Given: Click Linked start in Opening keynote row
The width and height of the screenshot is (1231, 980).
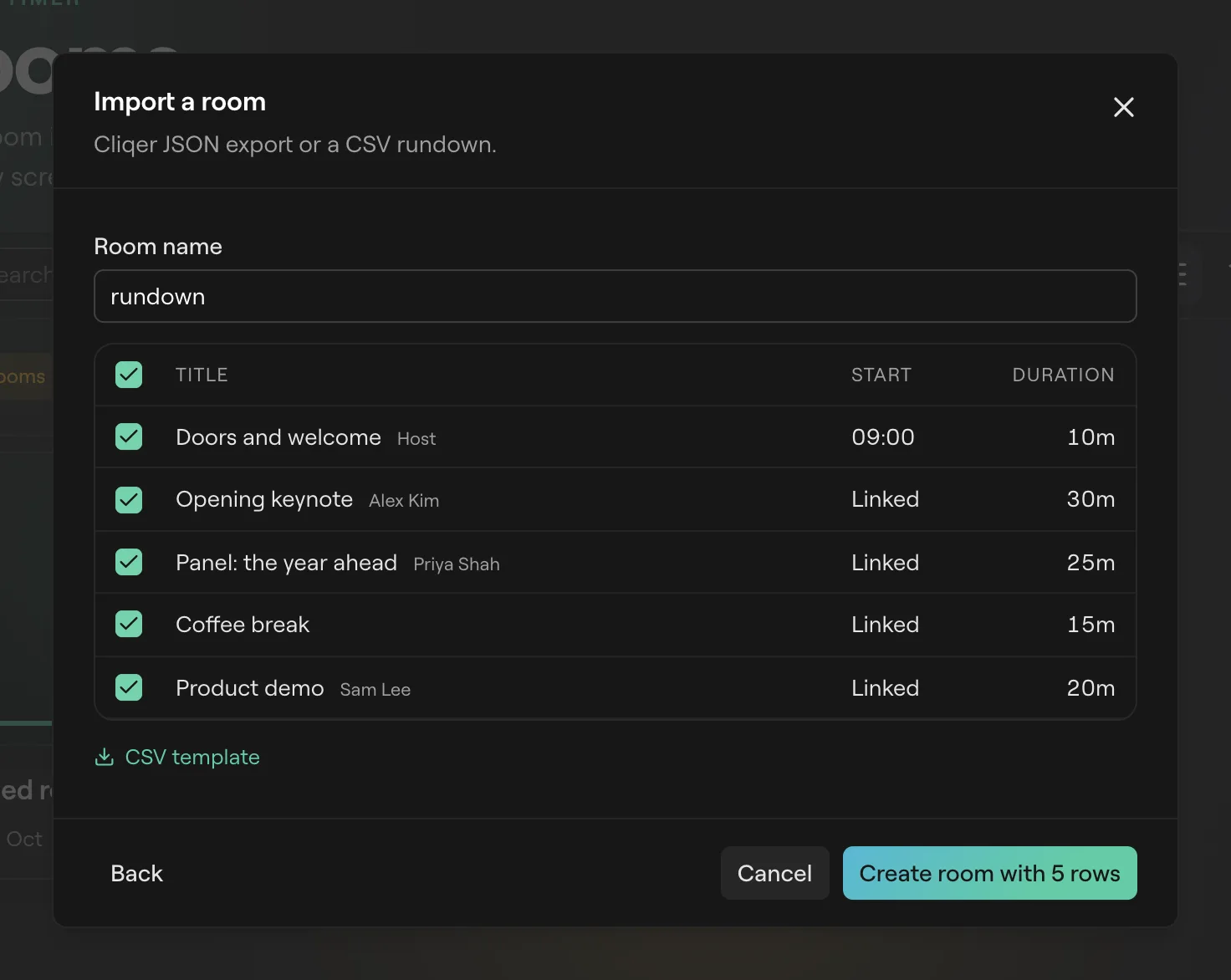Looking at the screenshot, I should click(x=885, y=499).
